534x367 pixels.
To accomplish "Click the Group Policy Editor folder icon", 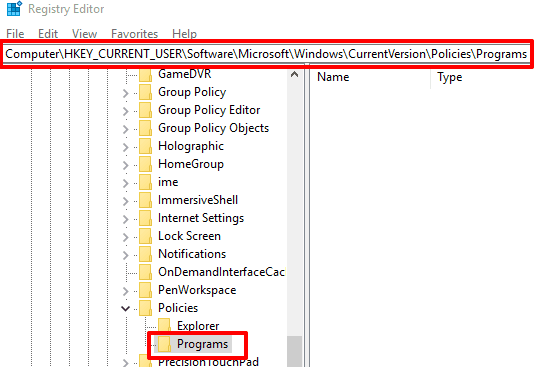I will tap(145, 110).
